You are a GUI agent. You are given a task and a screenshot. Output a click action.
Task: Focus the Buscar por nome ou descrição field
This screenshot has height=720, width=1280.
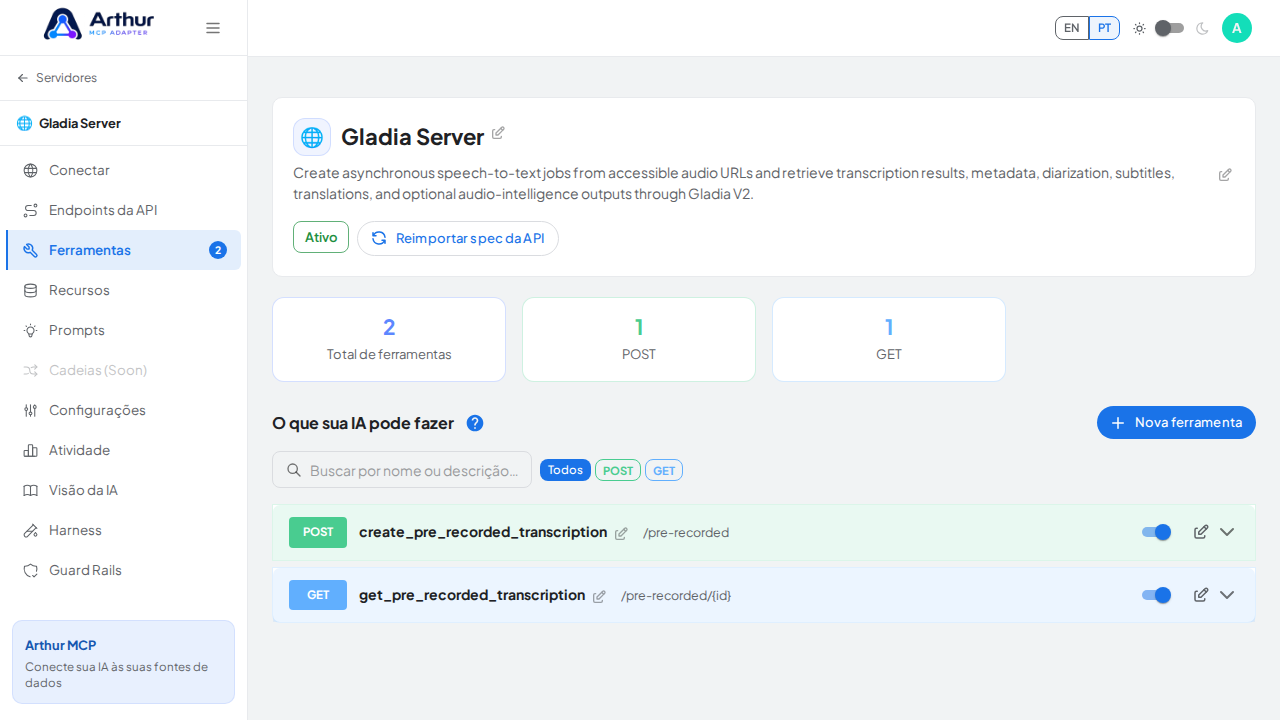402,470
